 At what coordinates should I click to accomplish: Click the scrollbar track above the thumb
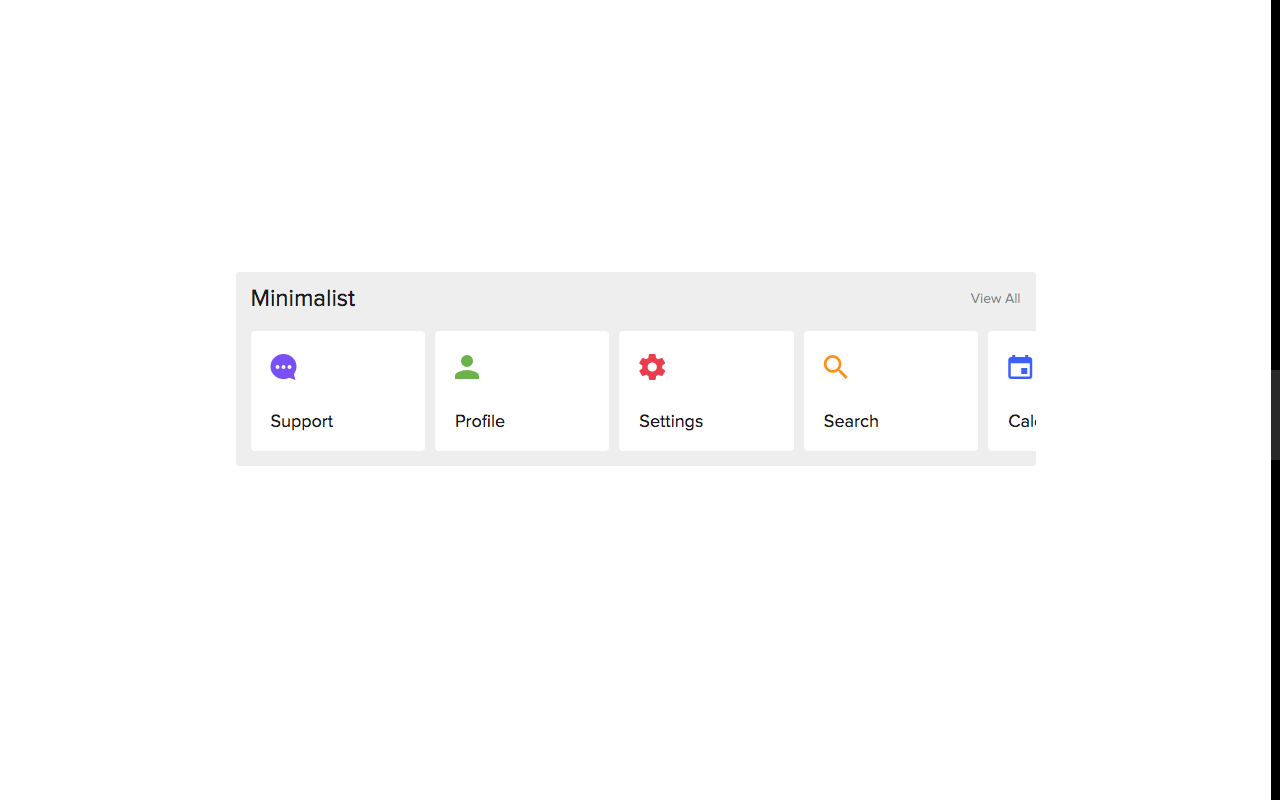(1275, 185)
